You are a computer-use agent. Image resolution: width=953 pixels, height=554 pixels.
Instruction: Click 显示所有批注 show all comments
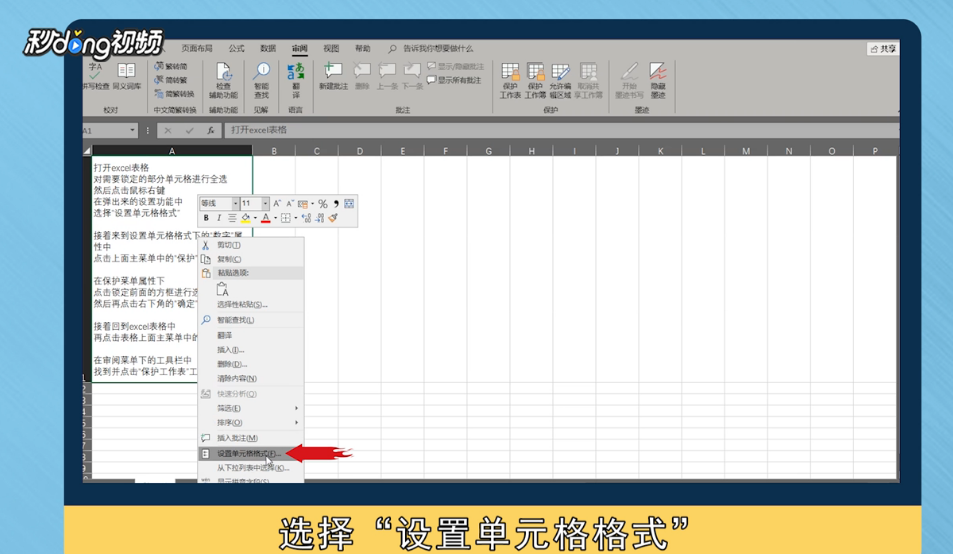point(454,80)
